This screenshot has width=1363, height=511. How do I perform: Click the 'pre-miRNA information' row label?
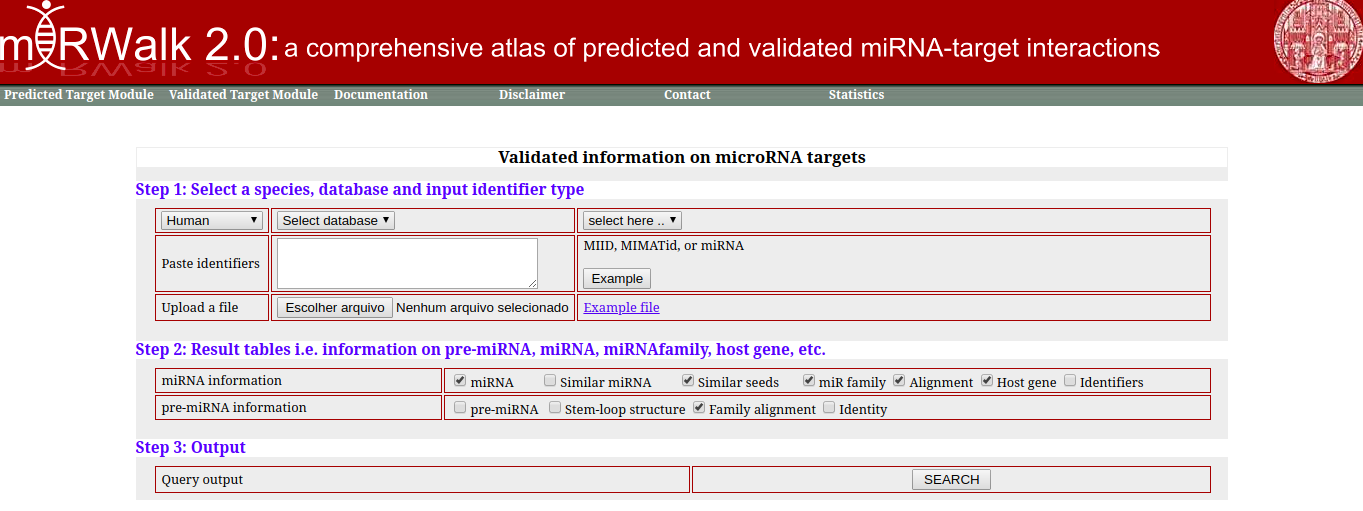[234, 408]
